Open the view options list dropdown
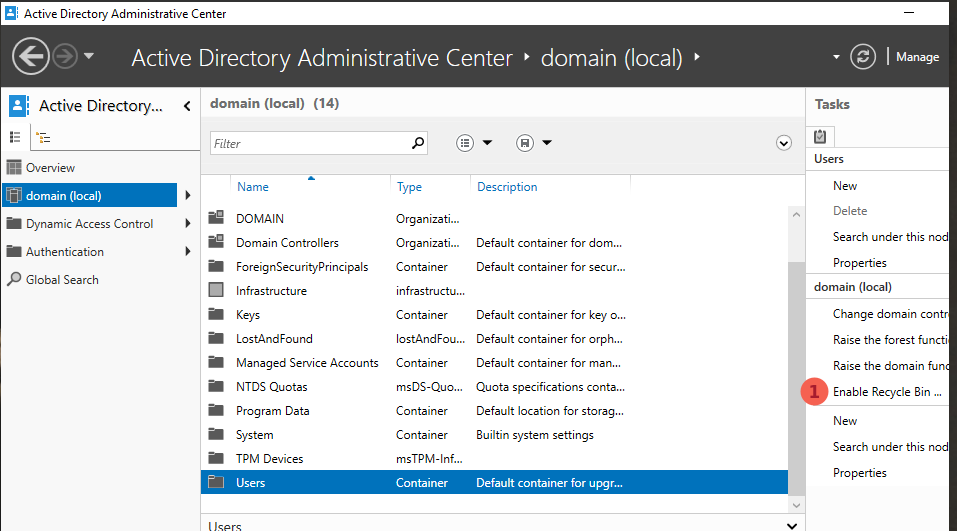This screenshot has width=957, height=531. click(x=475, y=143)
